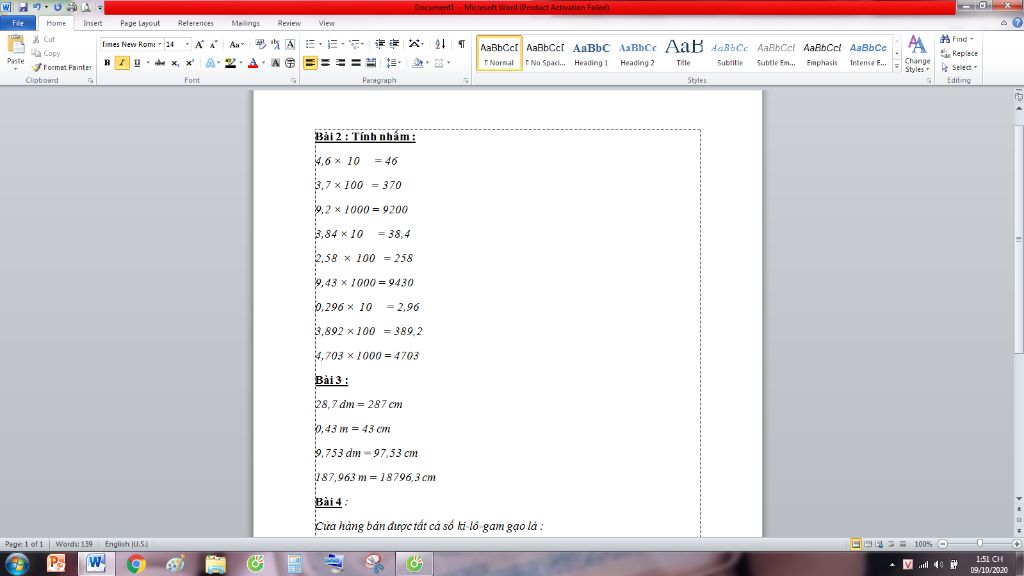Image resolution: width=1024 pixels, height=576 pixels.
Task: Open the Change Case dropdown
Action: (236, 44)
